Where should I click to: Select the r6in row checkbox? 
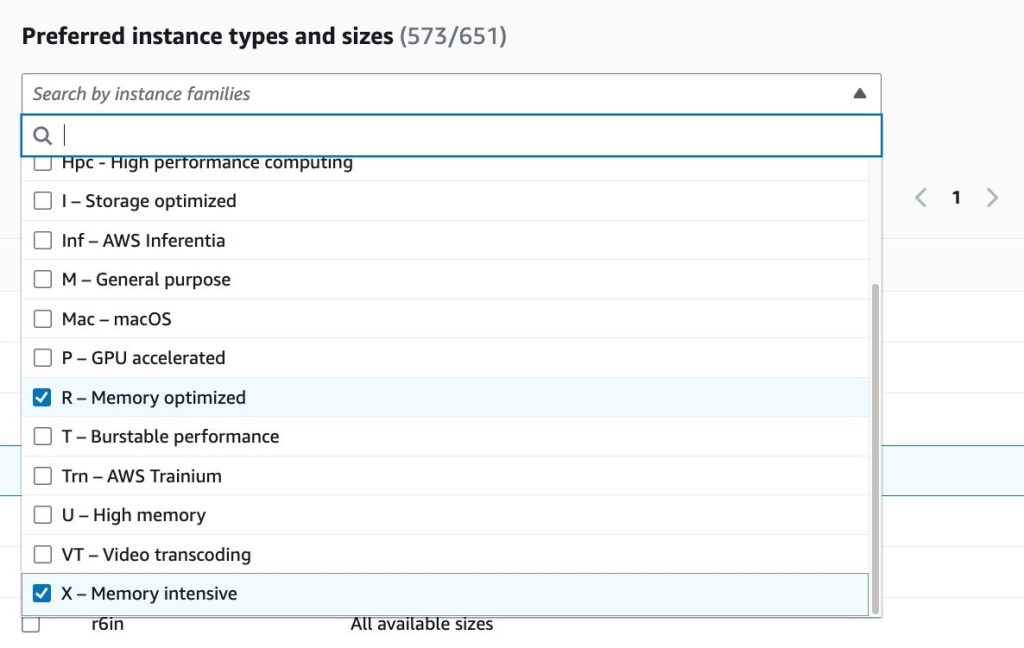pos(31,624)
